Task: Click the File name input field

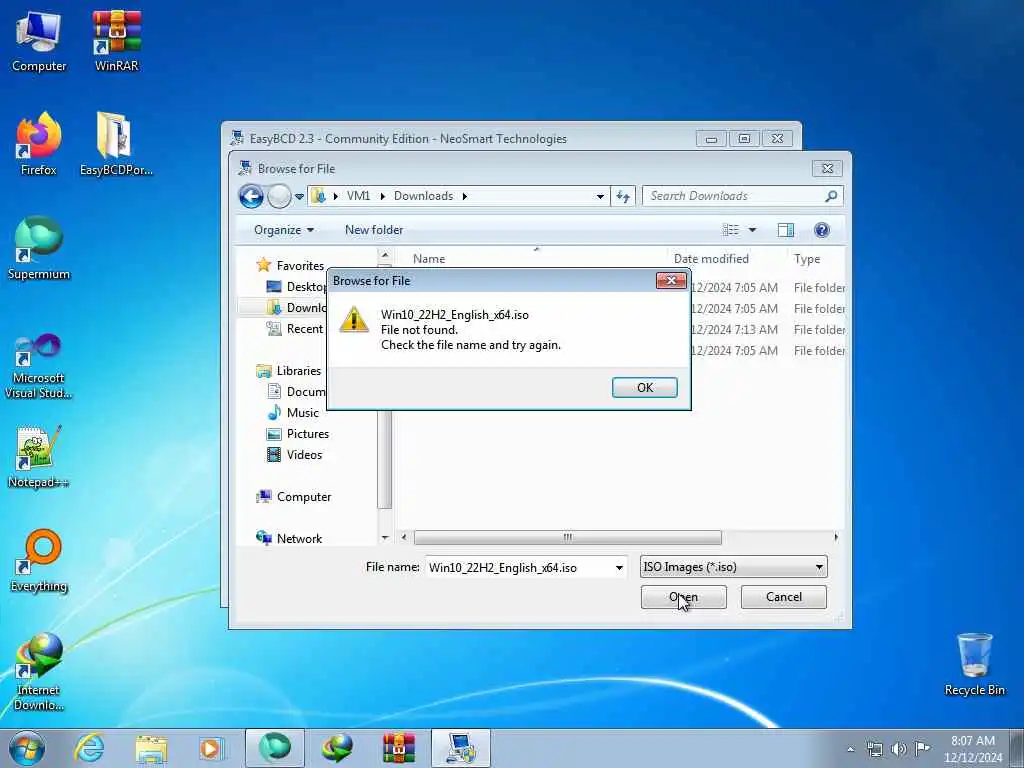Action: click(519, 568)
